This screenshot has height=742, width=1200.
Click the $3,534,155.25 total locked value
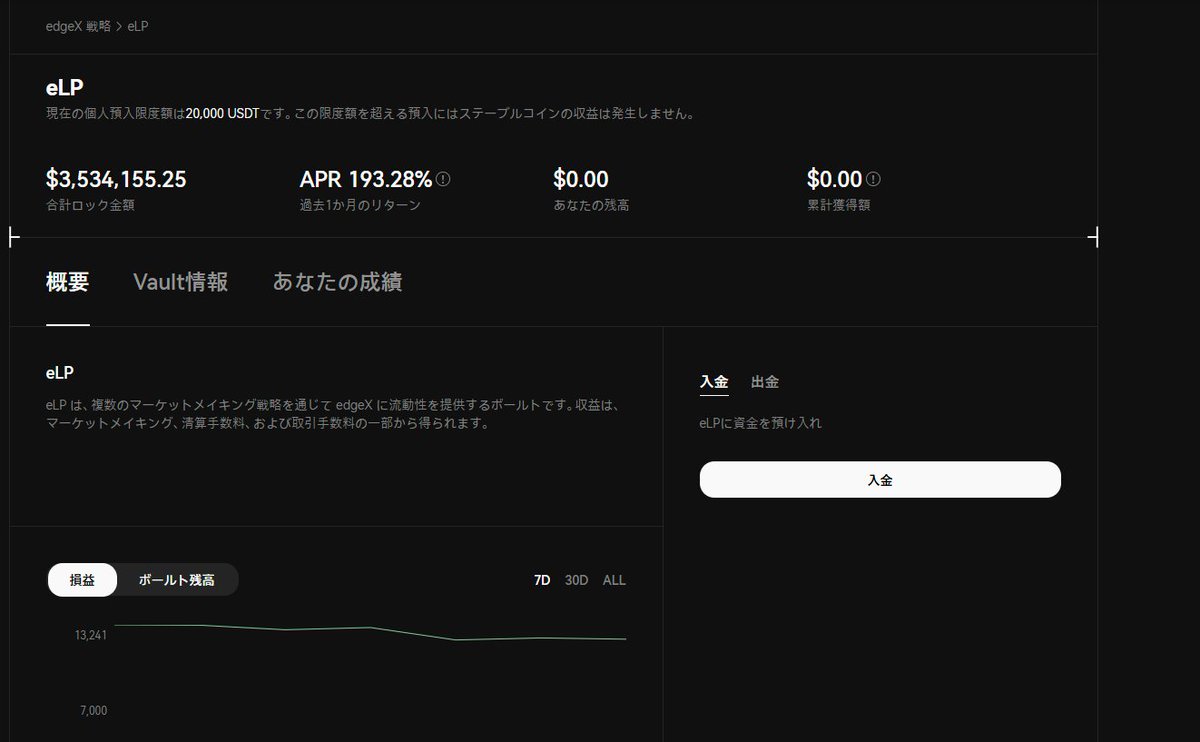[x=116, y=179]
